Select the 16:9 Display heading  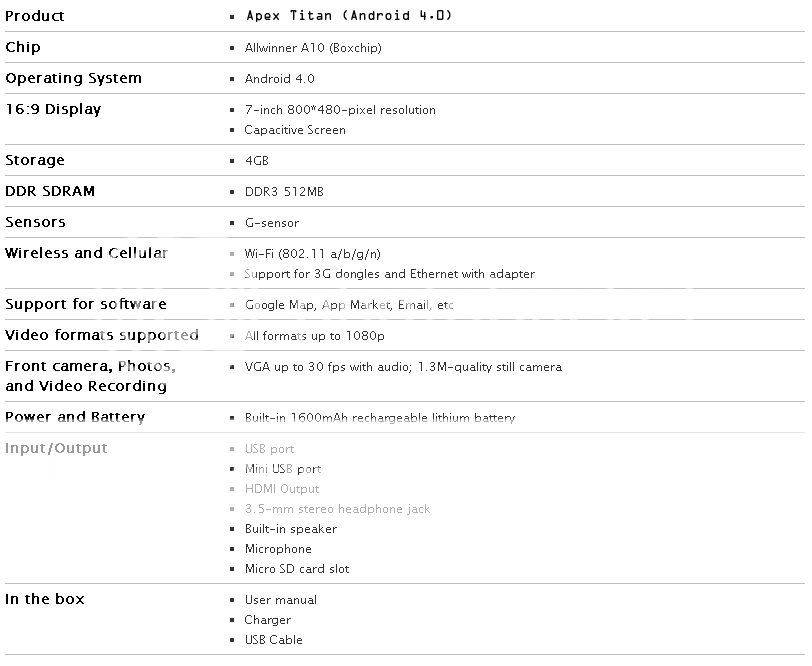[x=53, y=109]
